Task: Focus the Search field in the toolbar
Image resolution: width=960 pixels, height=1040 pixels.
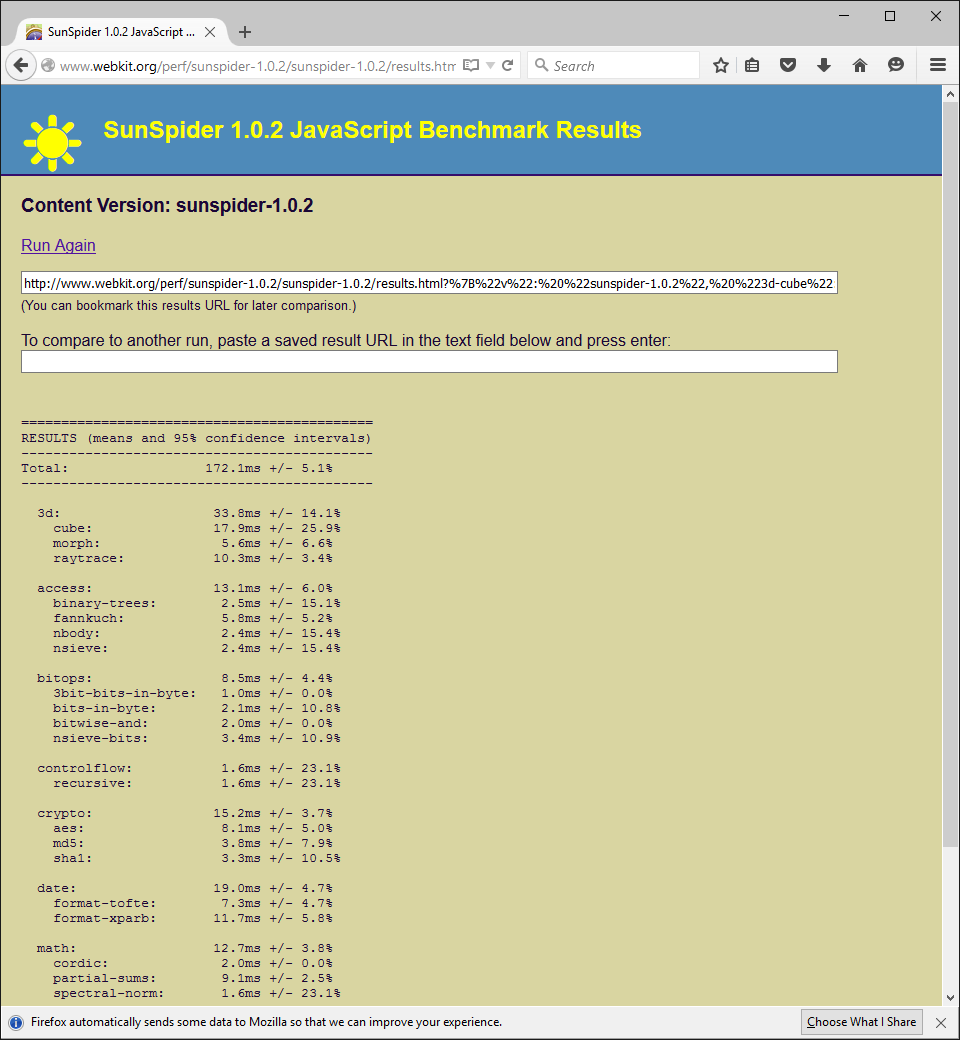Action: point(613,66)
